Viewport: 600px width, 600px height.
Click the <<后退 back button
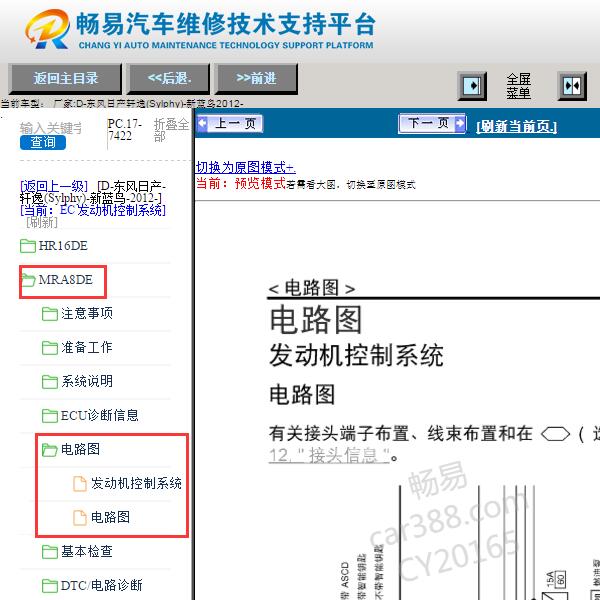[169, 78]
